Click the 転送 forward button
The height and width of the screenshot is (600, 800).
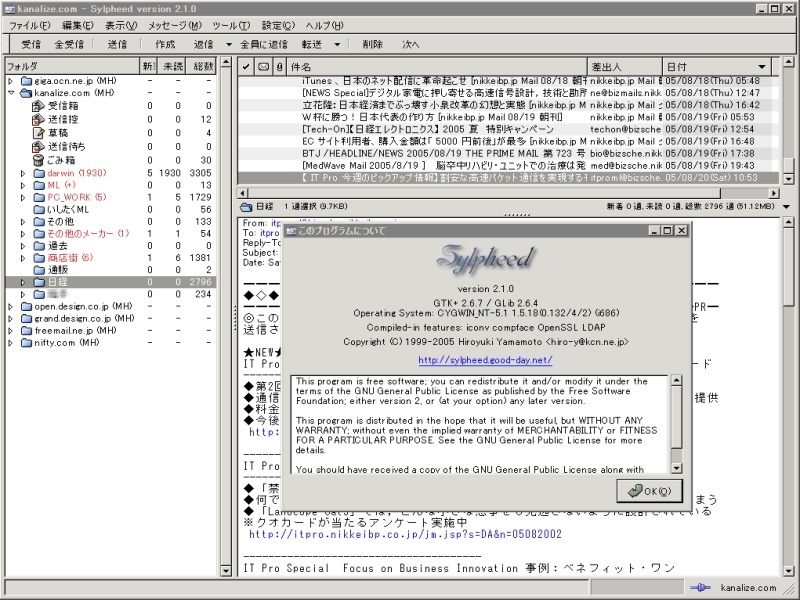point(312,44)
